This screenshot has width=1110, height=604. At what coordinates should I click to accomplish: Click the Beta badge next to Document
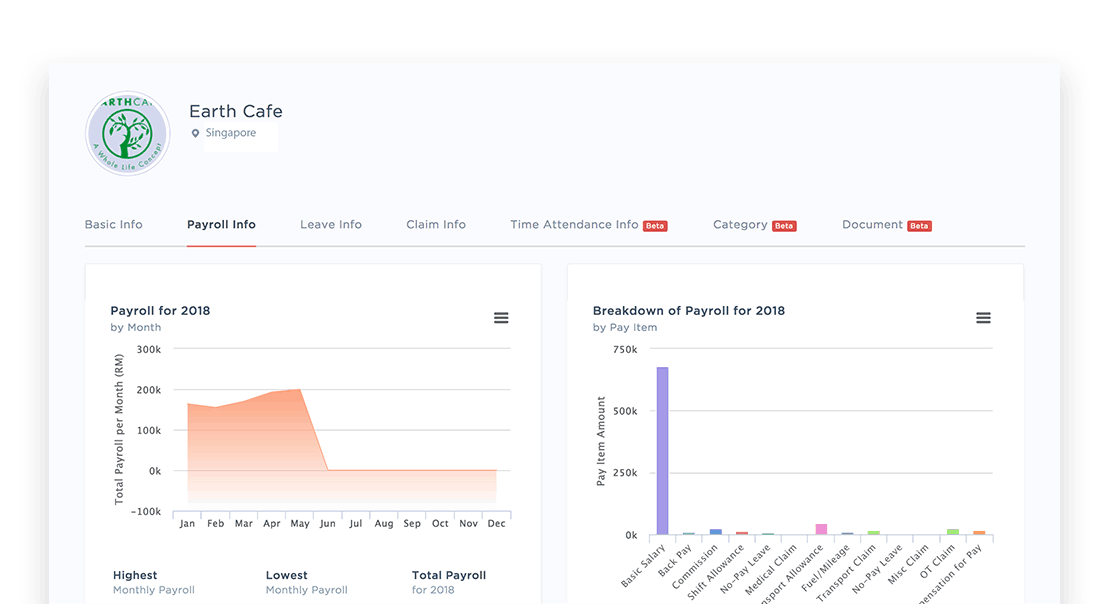click(919, 226)
